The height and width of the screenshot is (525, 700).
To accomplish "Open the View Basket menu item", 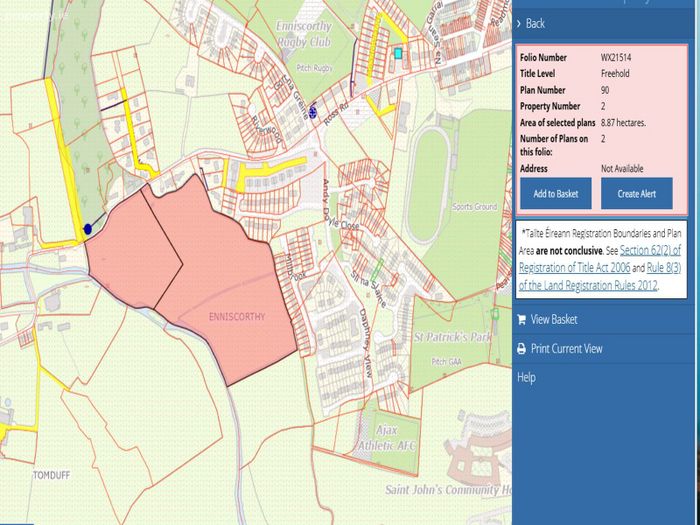I will 554,320.
